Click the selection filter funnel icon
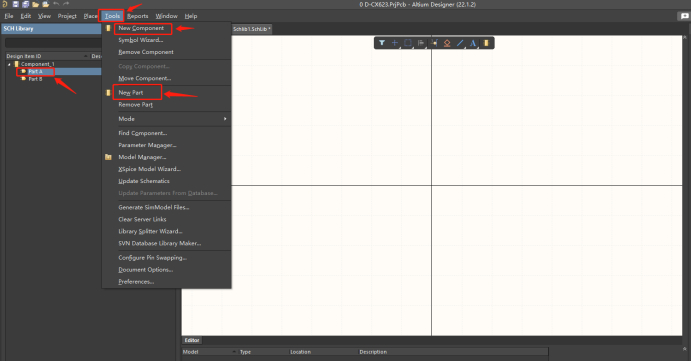Image resolution: width=692 pixels, height=362 pixels. click(x=382, y=43)
